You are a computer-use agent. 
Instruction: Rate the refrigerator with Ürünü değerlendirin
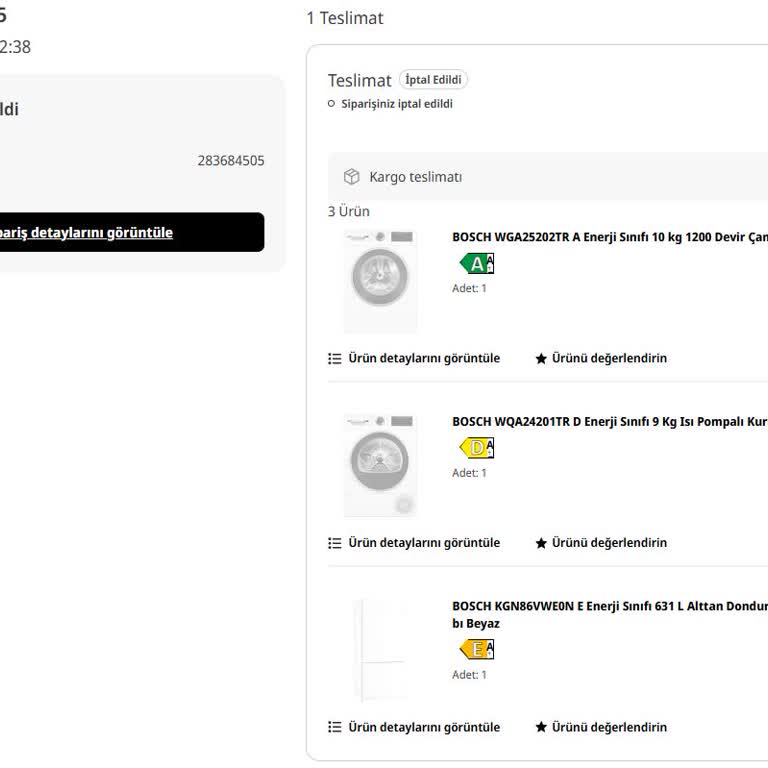click(609, 727)
